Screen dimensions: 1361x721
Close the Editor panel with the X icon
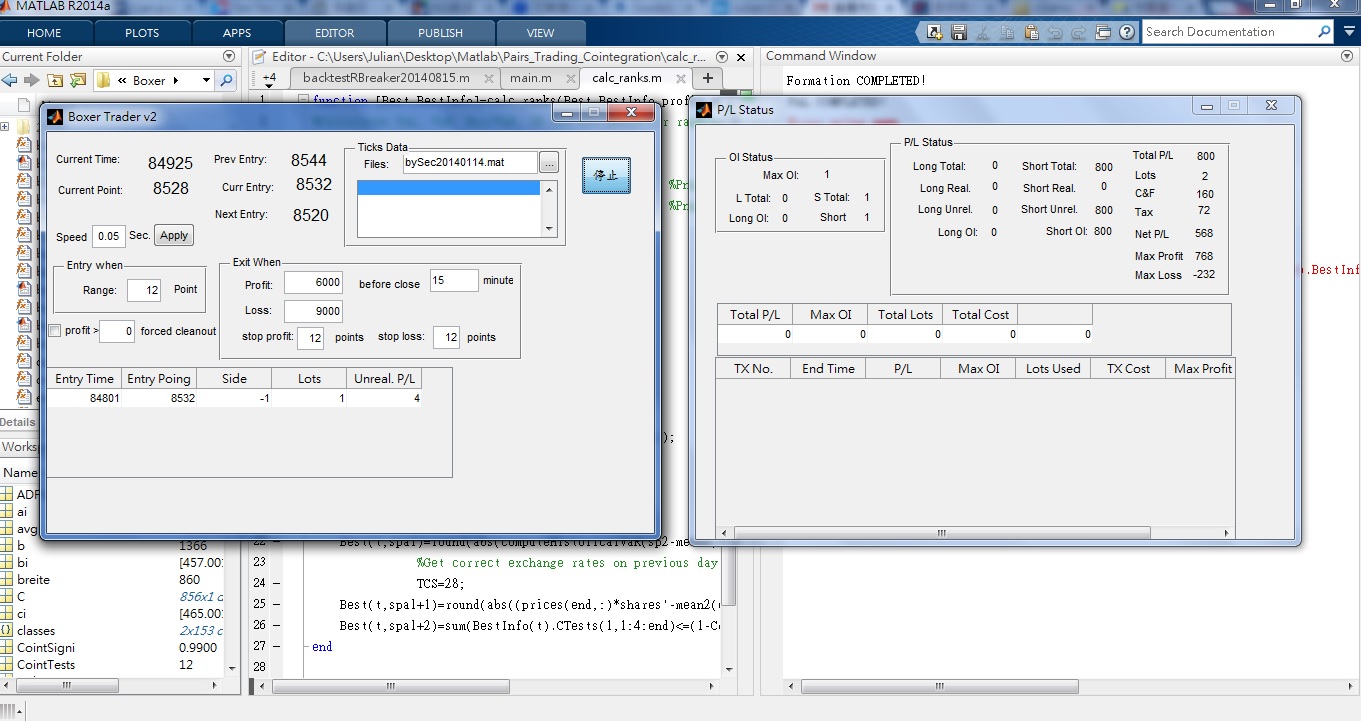click(x=741, y=57)
